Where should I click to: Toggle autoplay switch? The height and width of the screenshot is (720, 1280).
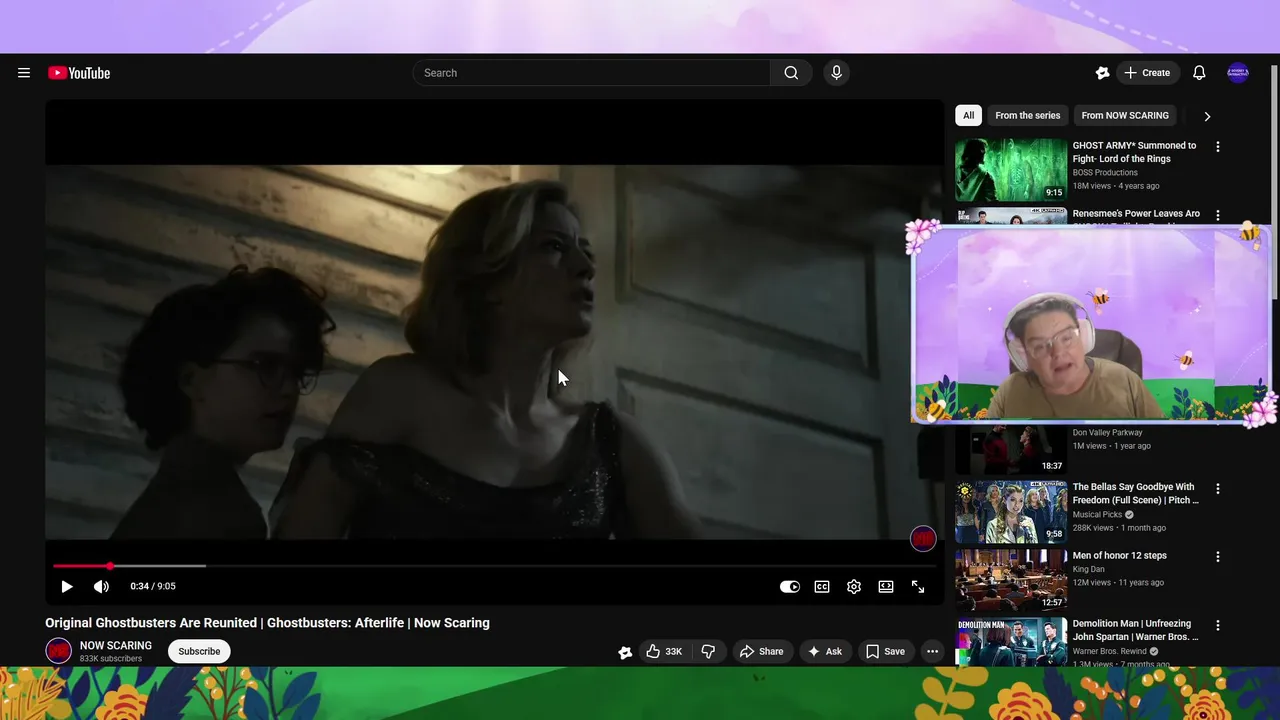790,587
